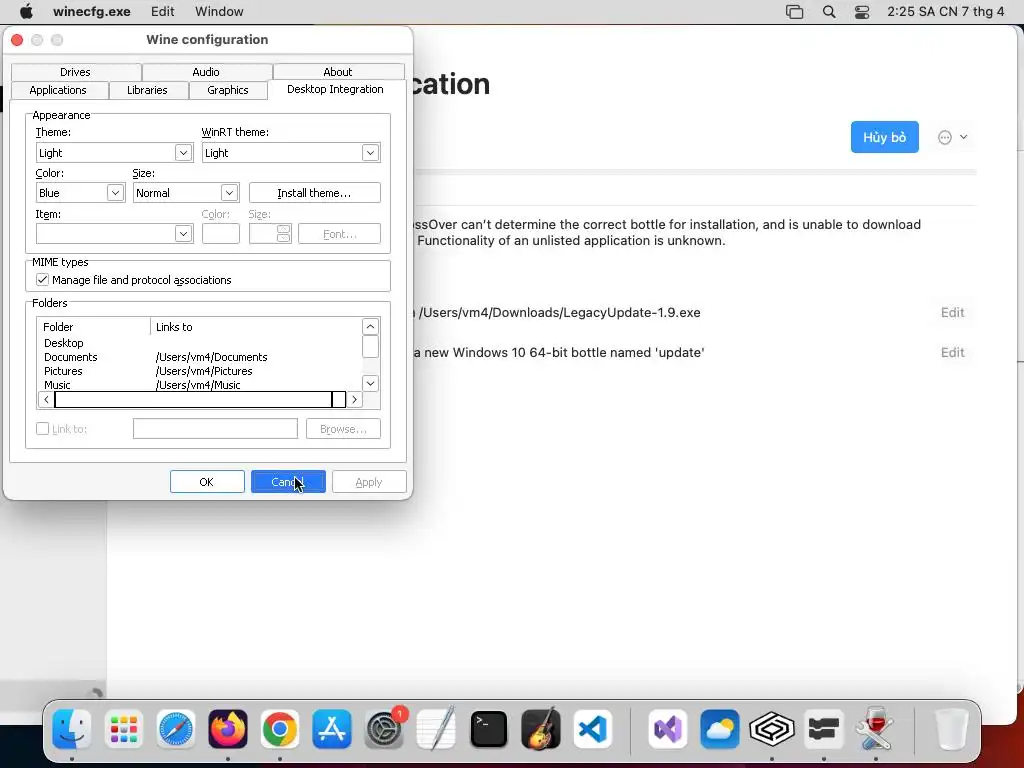The image size is (1024, 768).
Task: Open the winecfg.exe application menu
Action: pyautogui.click(x=91, y=11)
